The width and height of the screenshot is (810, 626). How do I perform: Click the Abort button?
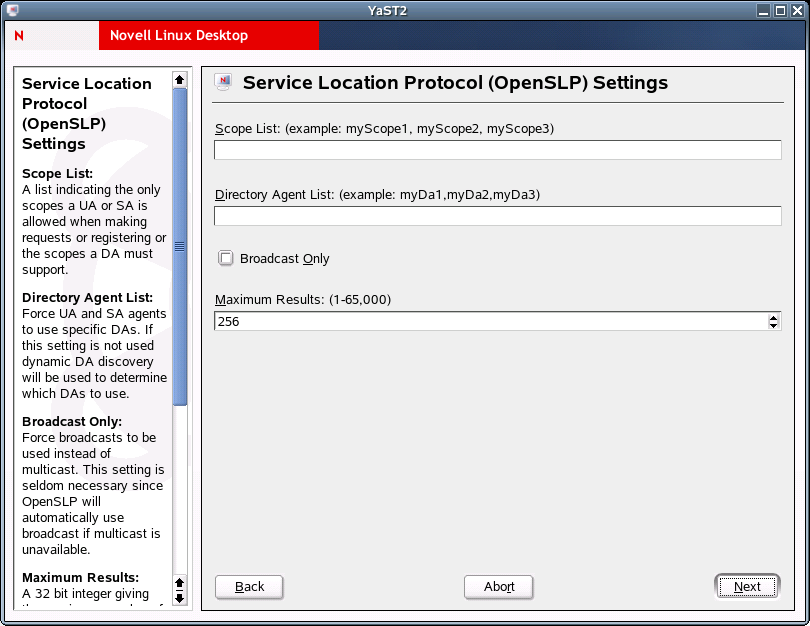pos(499,587)
